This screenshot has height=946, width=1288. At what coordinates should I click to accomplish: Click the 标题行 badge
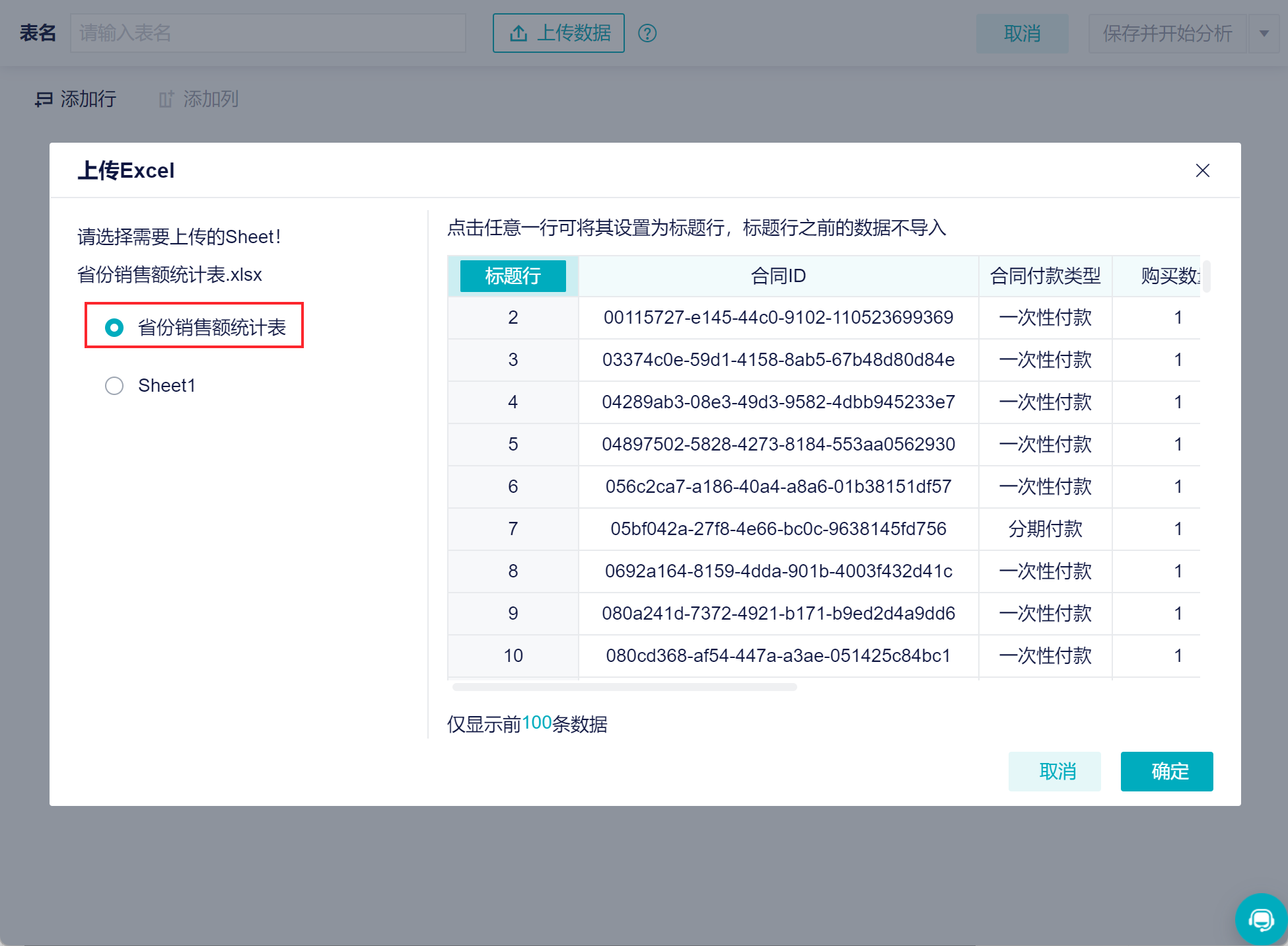(513, 276)
